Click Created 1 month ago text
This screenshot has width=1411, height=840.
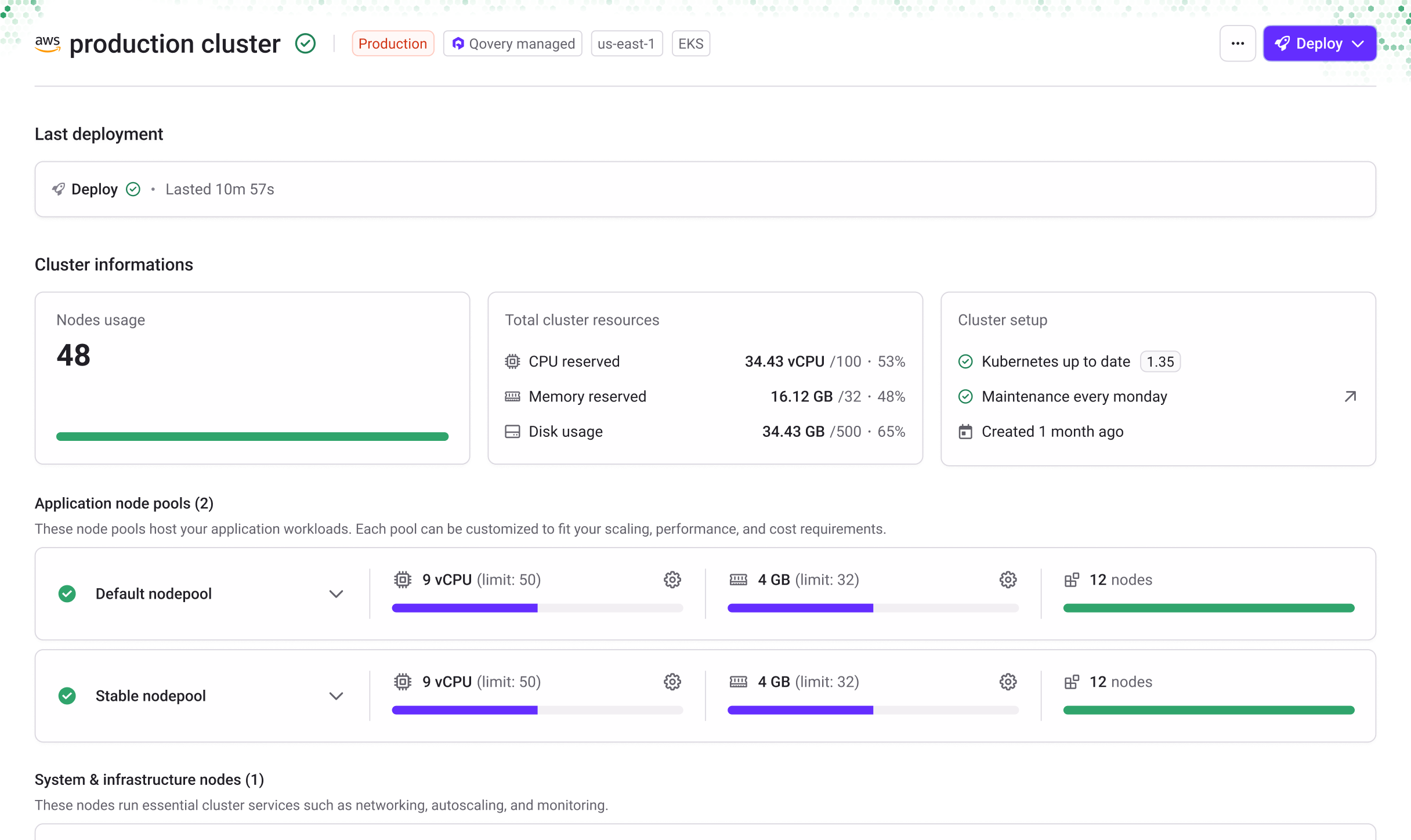(x=1052, y=432)
